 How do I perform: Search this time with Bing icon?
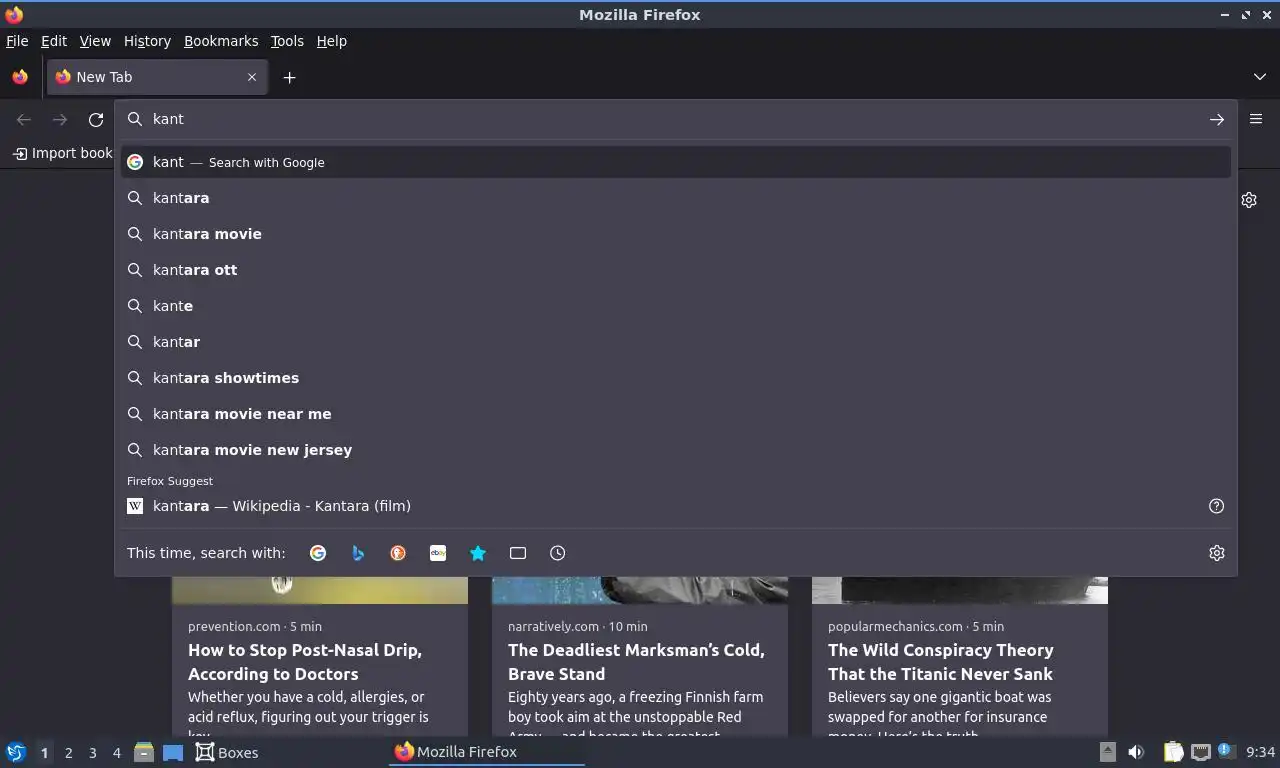[358, 553]
